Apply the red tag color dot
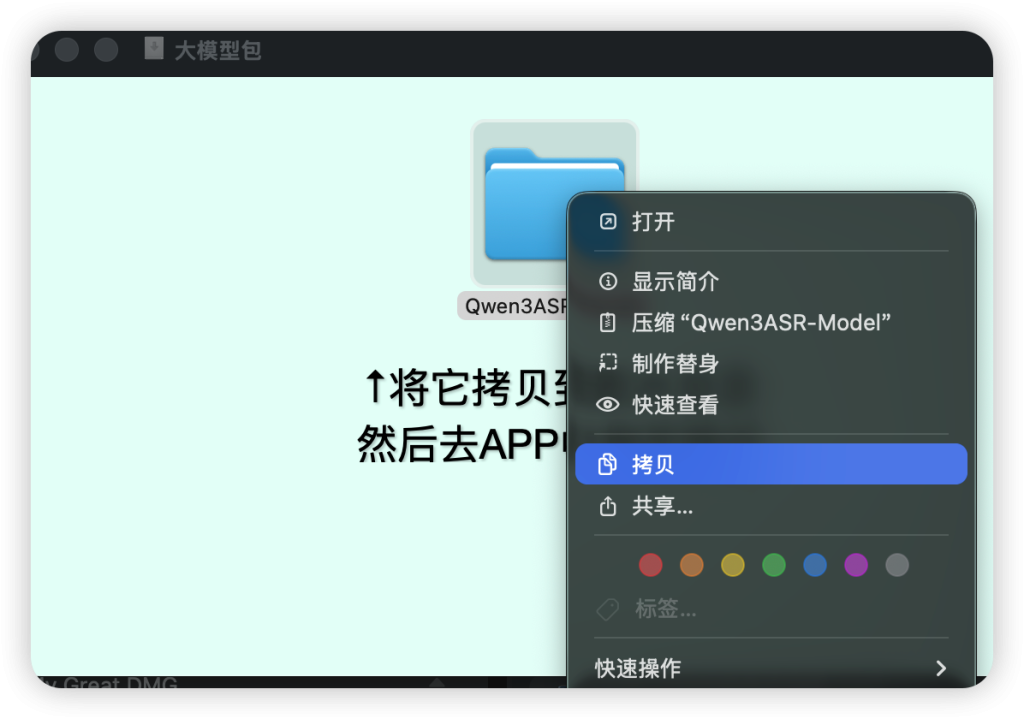This screenshot has width=1024, height=719. click(x=651, y=565)
